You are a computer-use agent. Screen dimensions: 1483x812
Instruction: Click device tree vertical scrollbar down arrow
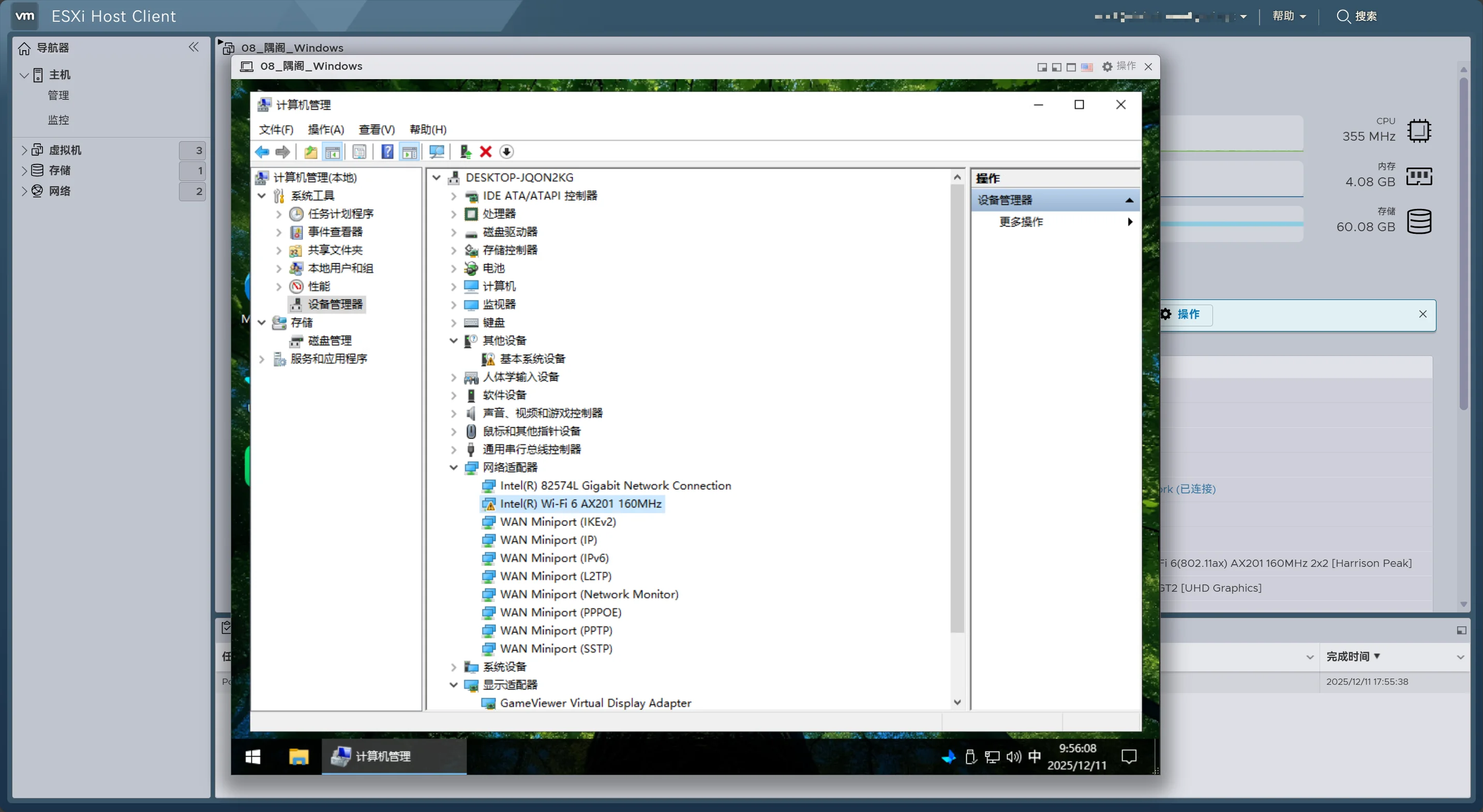pos(957,702)
